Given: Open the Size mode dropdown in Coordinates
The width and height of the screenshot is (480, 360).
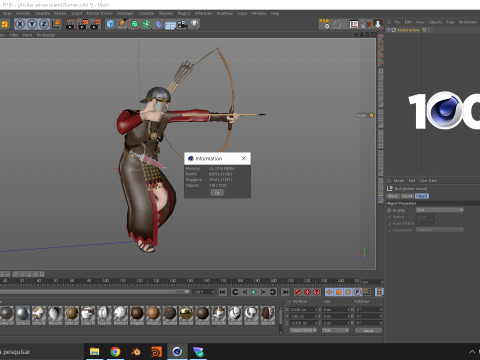Looking at the screenshot, I should tap(335, 330).
